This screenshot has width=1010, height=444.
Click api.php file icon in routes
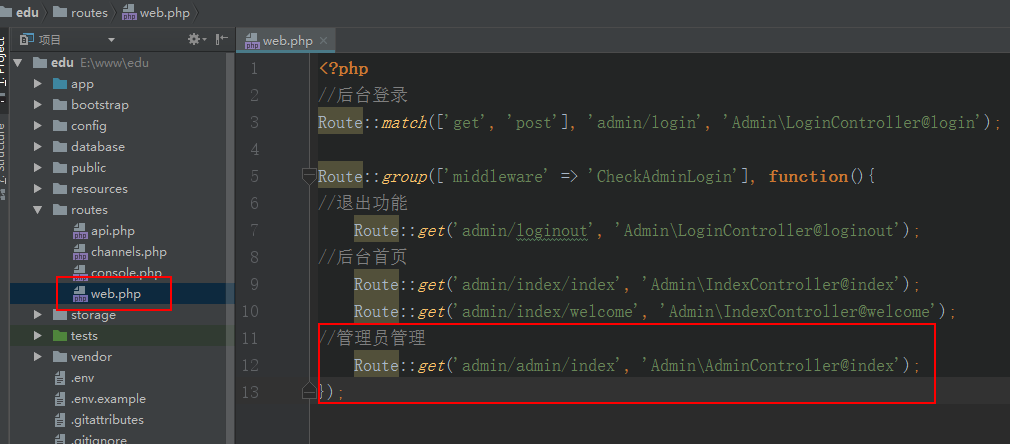click(x=80, y=231)
